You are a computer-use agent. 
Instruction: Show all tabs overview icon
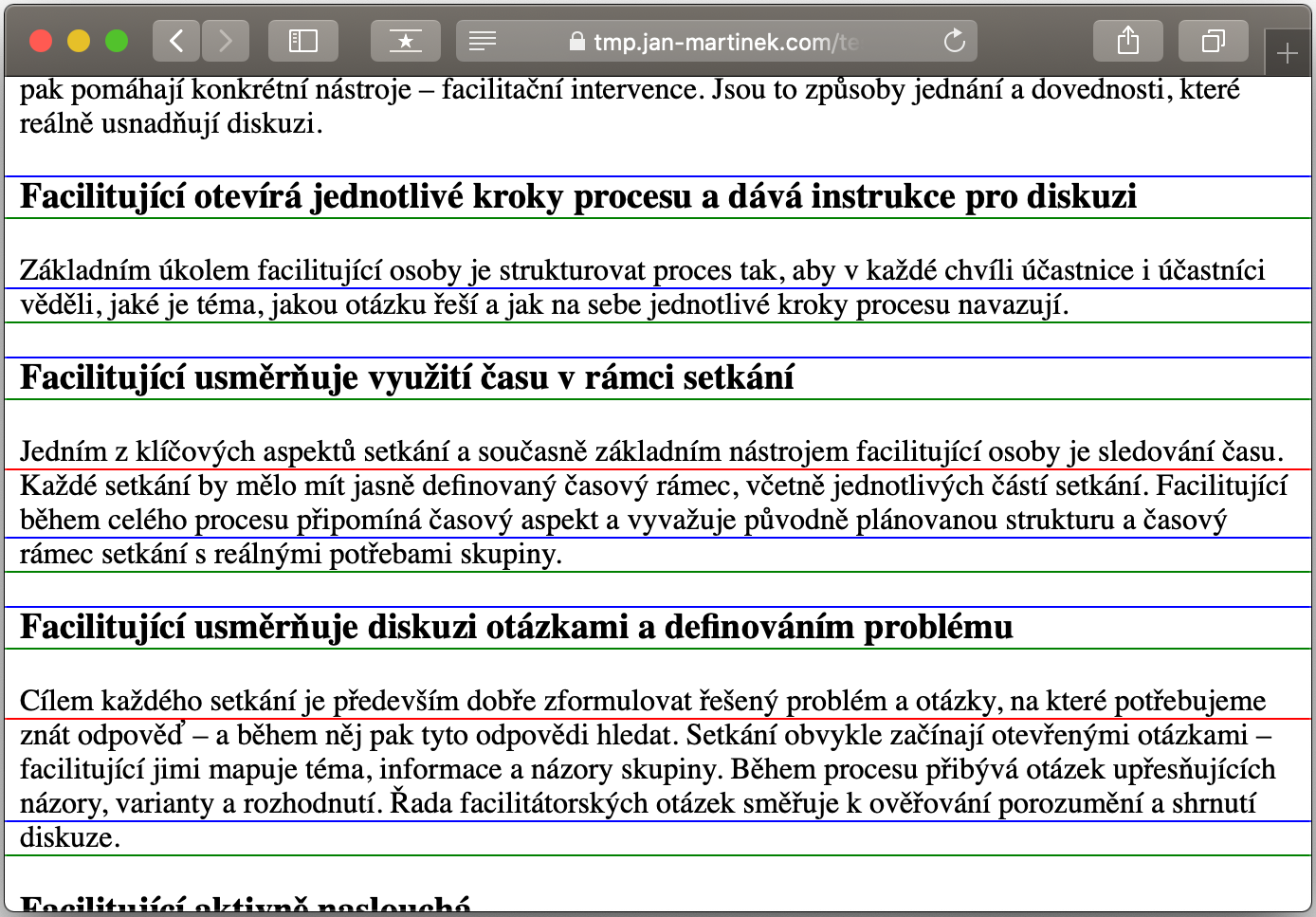[x=1213, y=41]
